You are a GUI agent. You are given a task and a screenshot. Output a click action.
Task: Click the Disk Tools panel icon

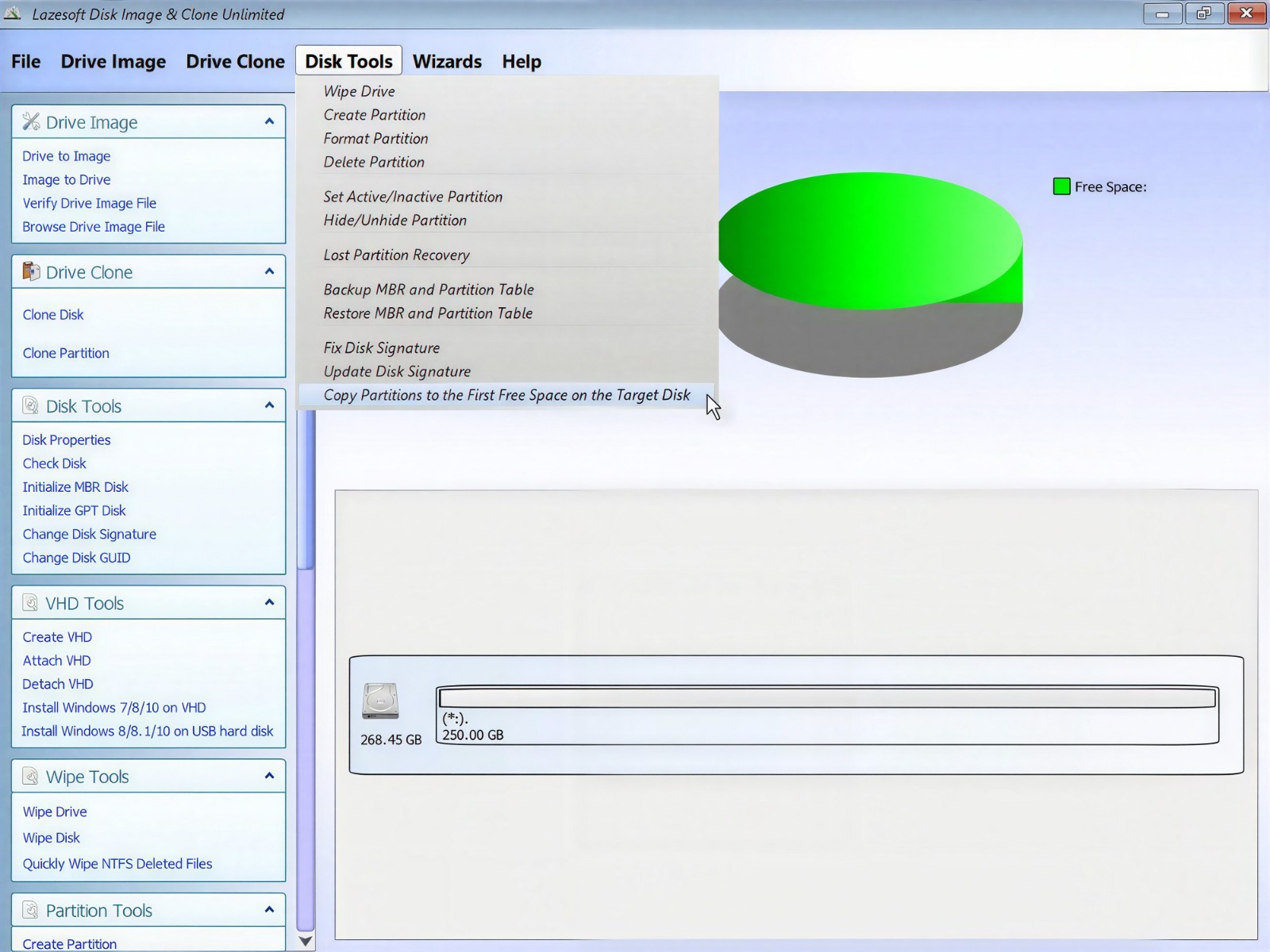click(x=31, y=405)
